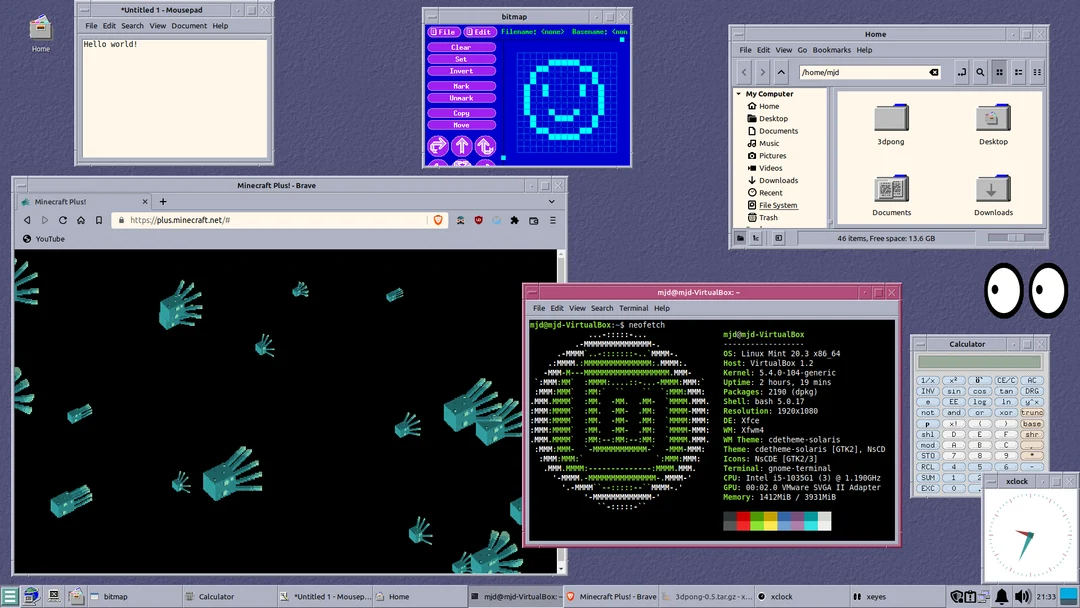1080x608 pixels.
Task: Click the extensions puzzle icon in Brave toolbar
Action: (513, 220)
